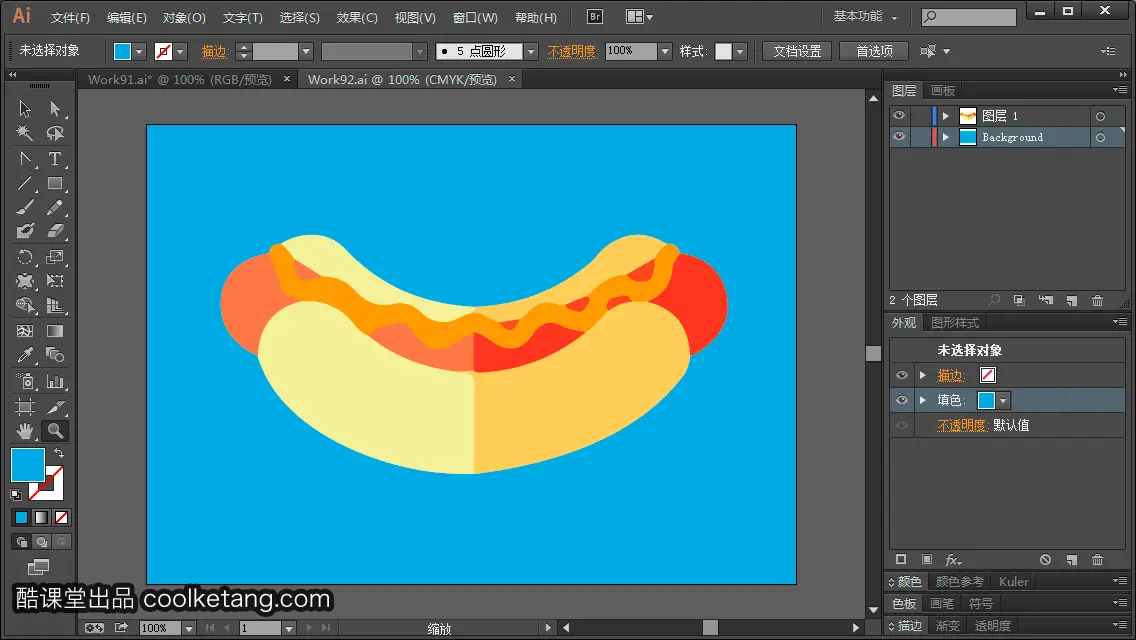Expand the Background layer contents

(945, 137)
